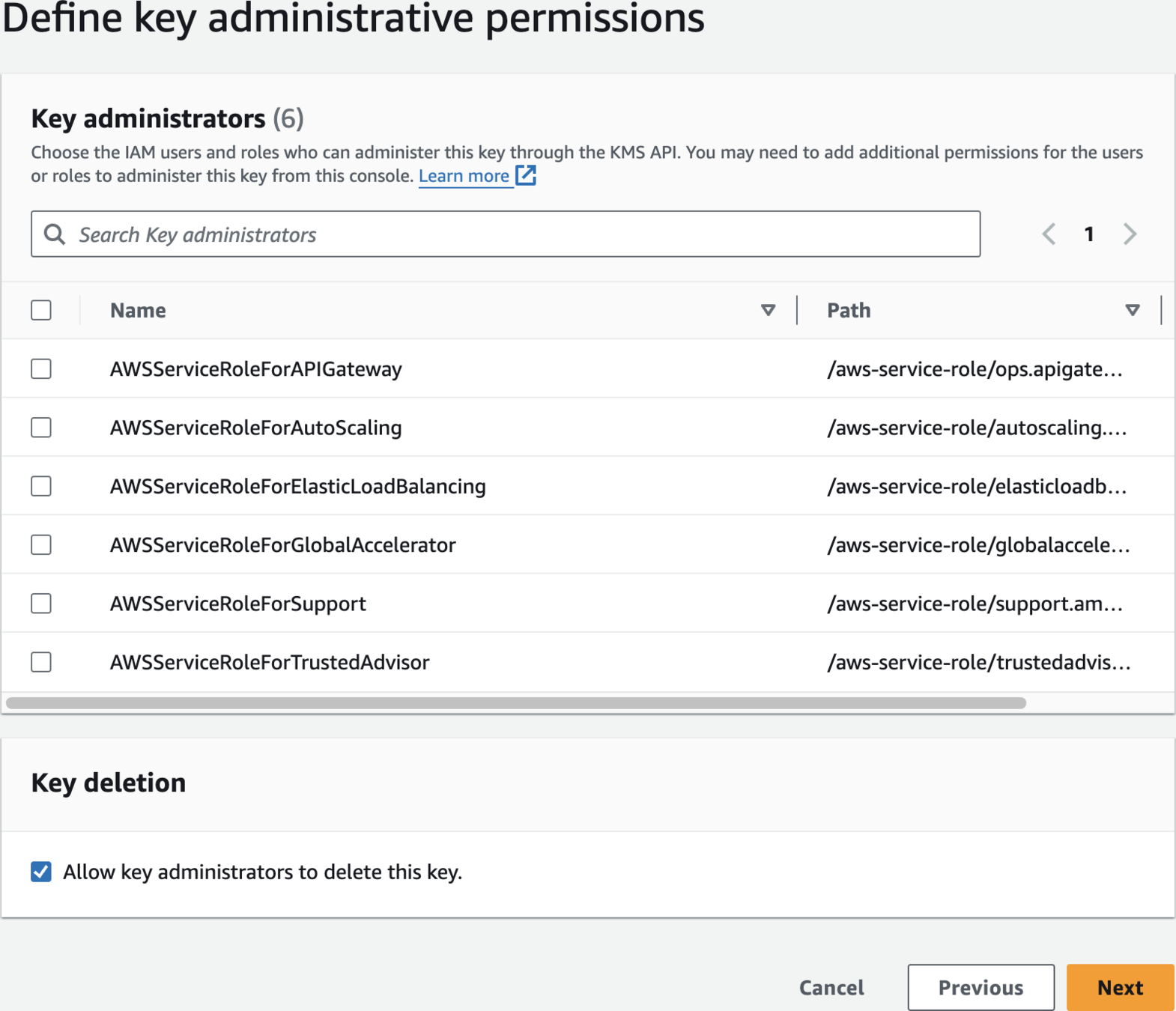Go to next page chevron
1176x1011 pixels.
pyautogui.click(x=1130, y=234)
